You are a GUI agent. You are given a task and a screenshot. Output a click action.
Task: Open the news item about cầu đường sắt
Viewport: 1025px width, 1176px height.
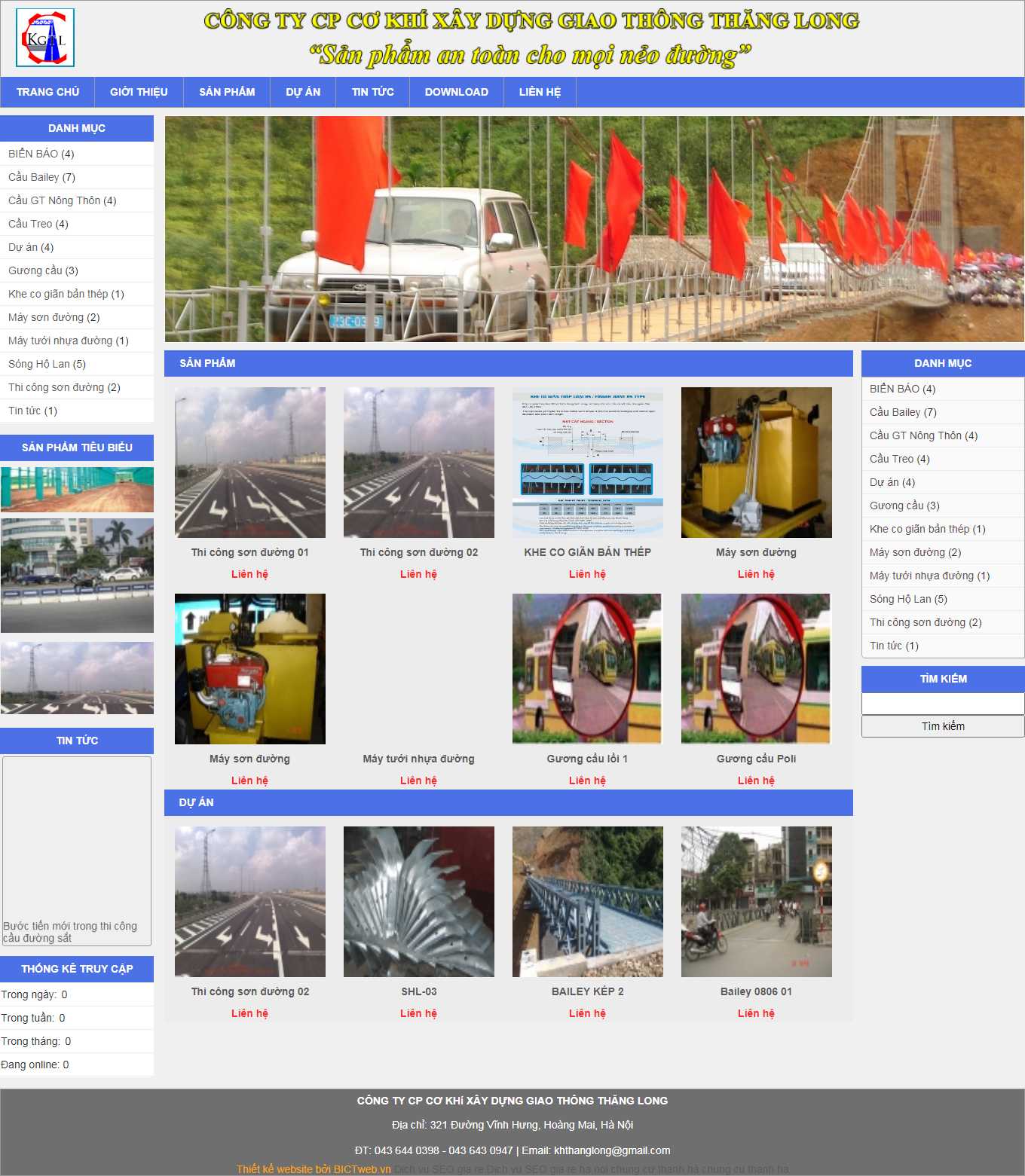pos(71,932)
